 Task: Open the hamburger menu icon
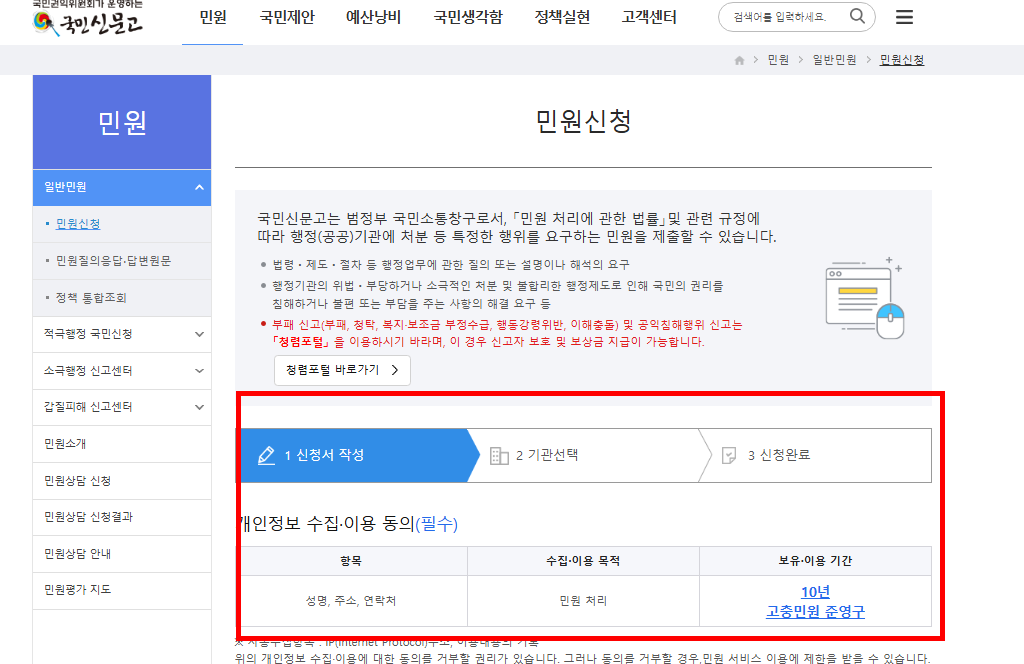pyautogui.click(x=904, y=17)
